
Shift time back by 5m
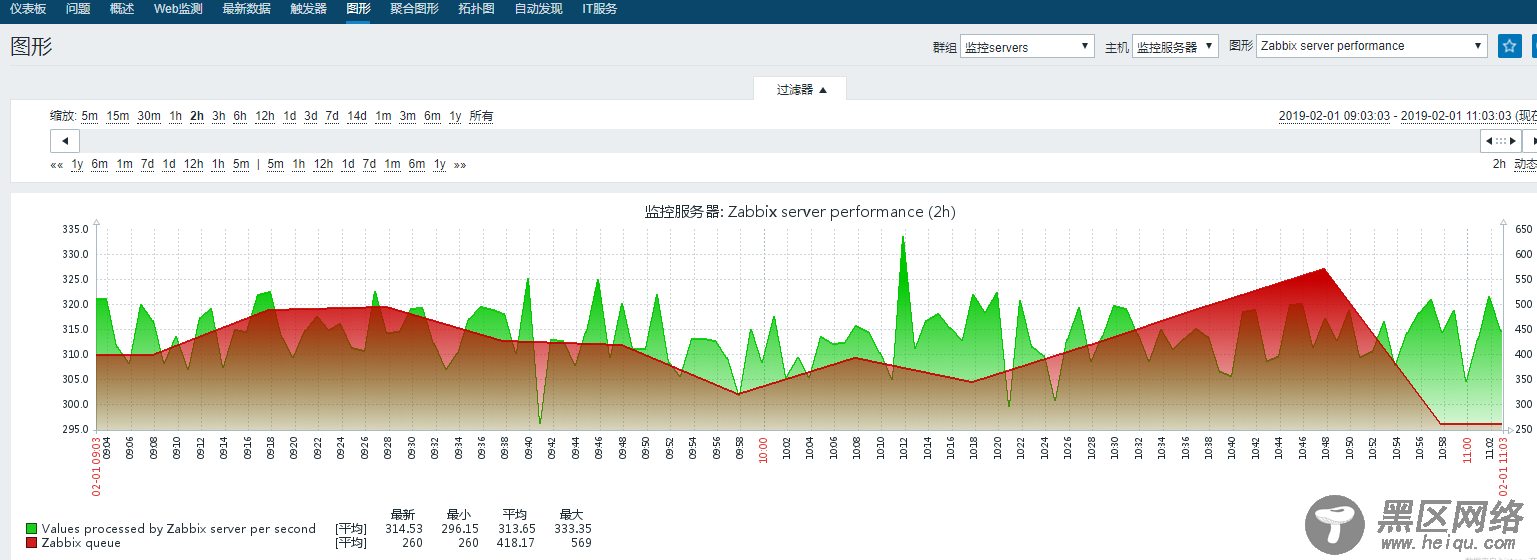(x=241, y=164)
